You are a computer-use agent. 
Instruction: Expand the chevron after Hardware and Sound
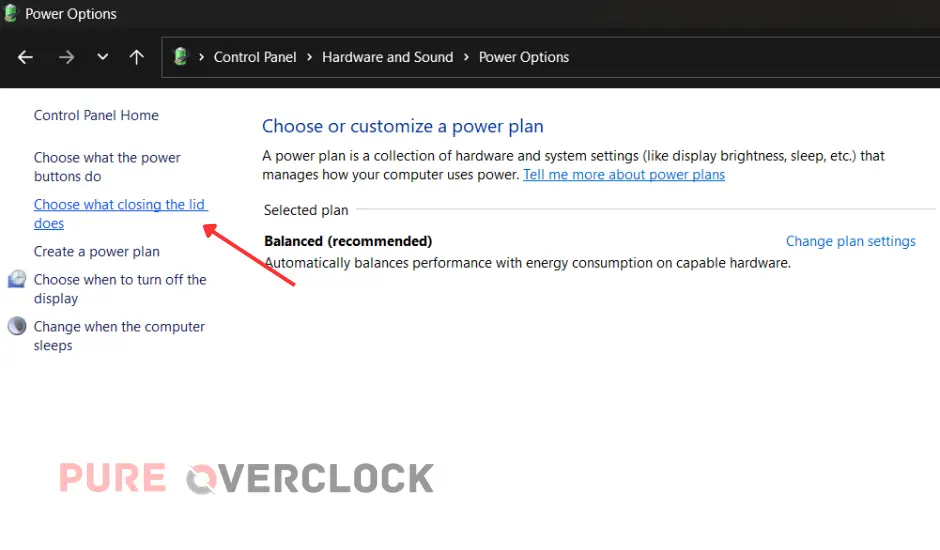(466, 57)
